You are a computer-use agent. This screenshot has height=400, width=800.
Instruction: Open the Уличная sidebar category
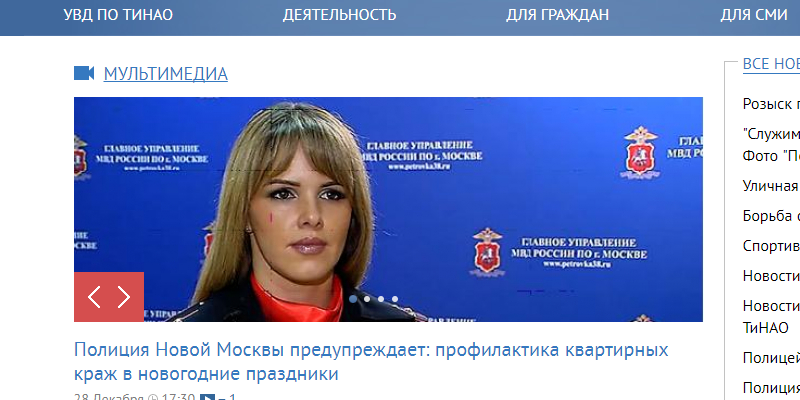(771, 186)
